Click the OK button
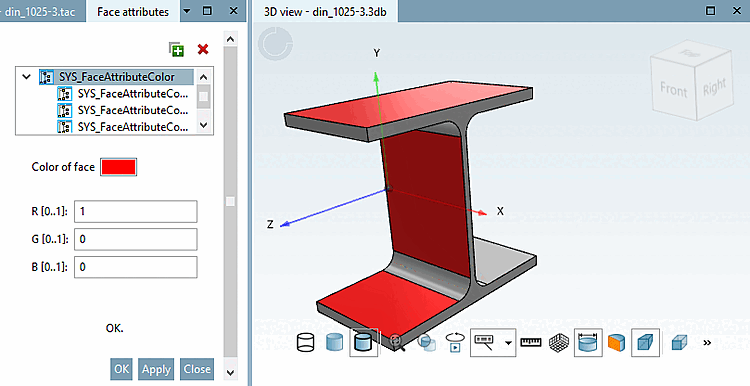750x386 pixels. pos(121,369)
